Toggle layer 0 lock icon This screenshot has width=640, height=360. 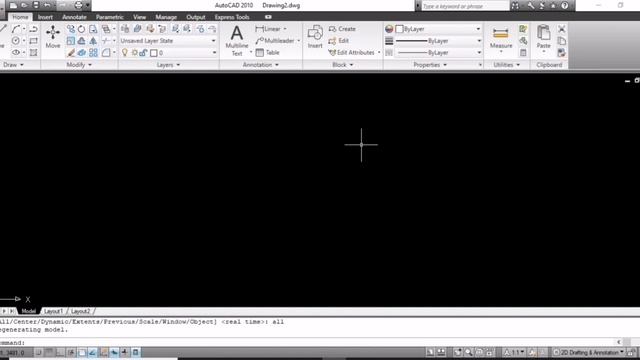point(143,53)
